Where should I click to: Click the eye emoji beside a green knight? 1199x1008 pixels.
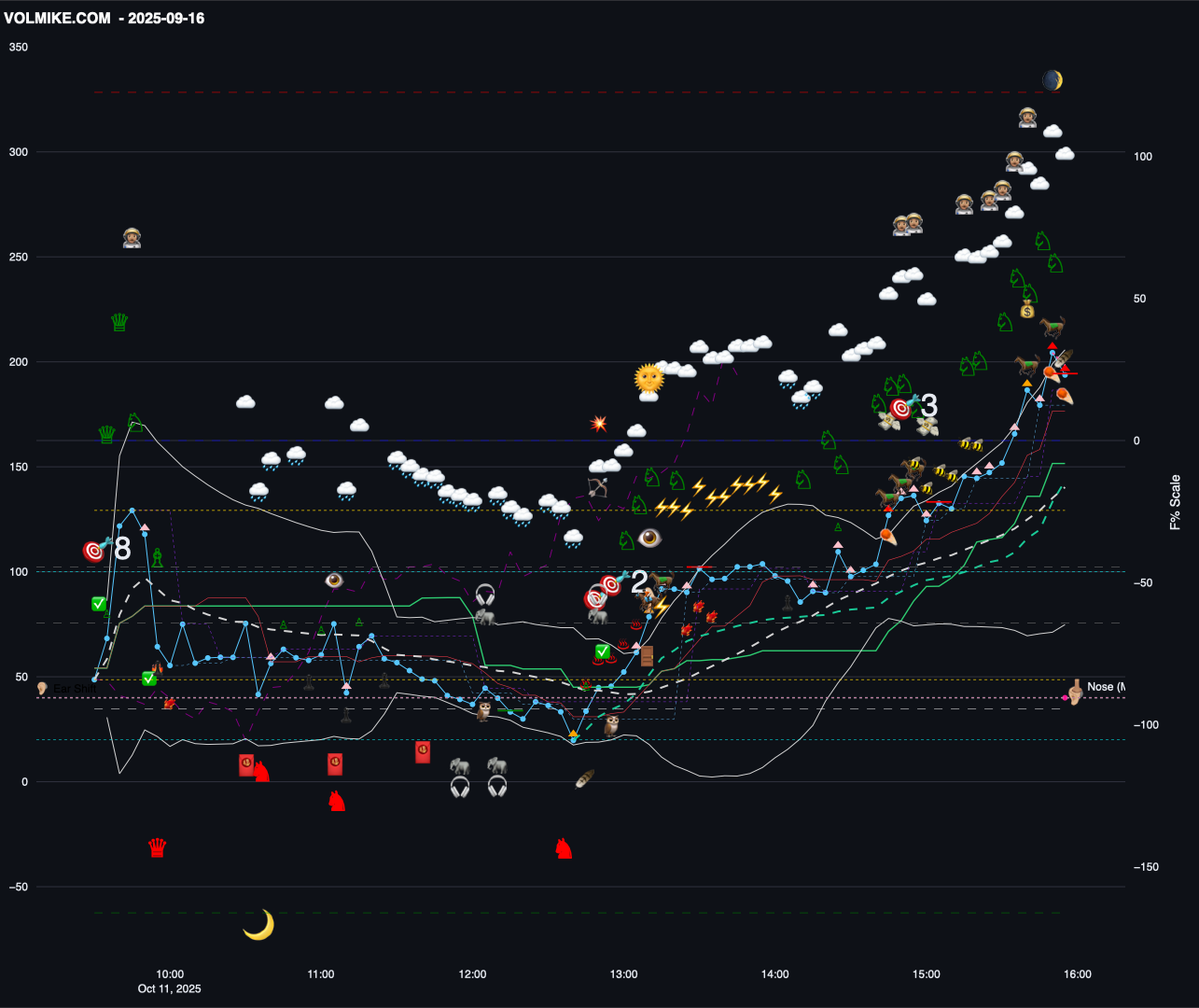click(x=650, y=539)
